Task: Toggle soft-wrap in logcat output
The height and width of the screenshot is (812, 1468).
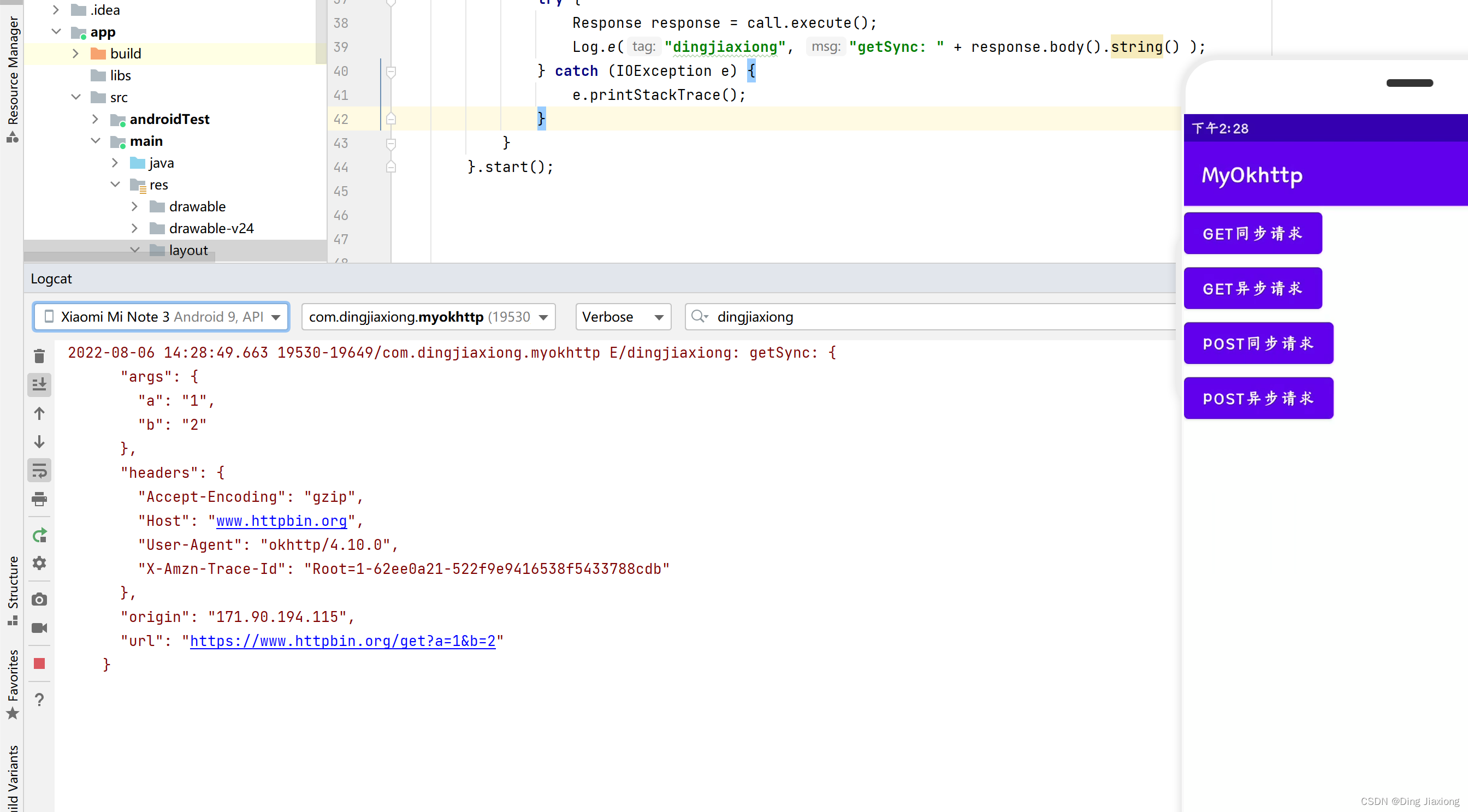Action: (39, 471)
